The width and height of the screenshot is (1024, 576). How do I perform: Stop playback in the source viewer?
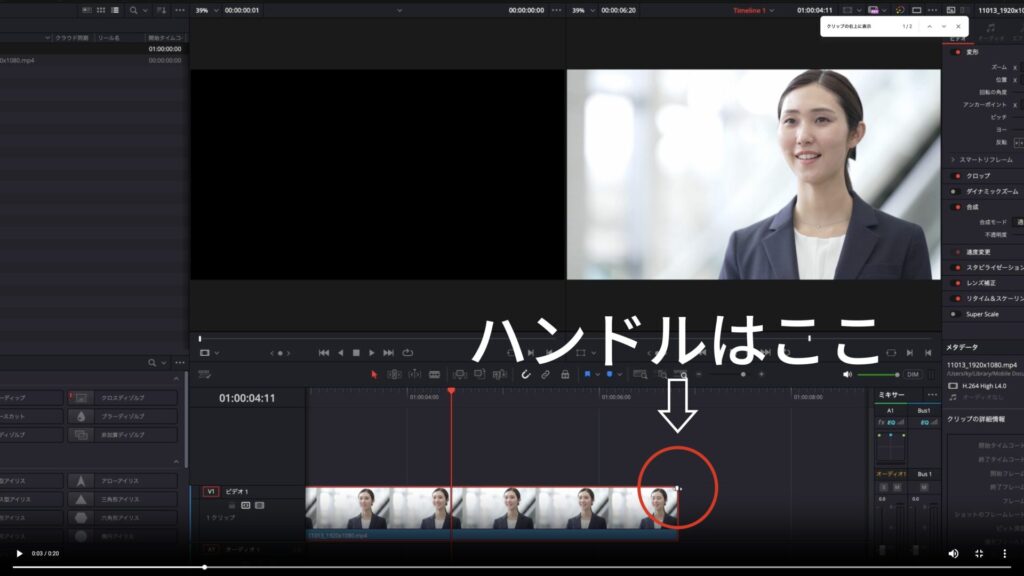(x=356, y=353)
